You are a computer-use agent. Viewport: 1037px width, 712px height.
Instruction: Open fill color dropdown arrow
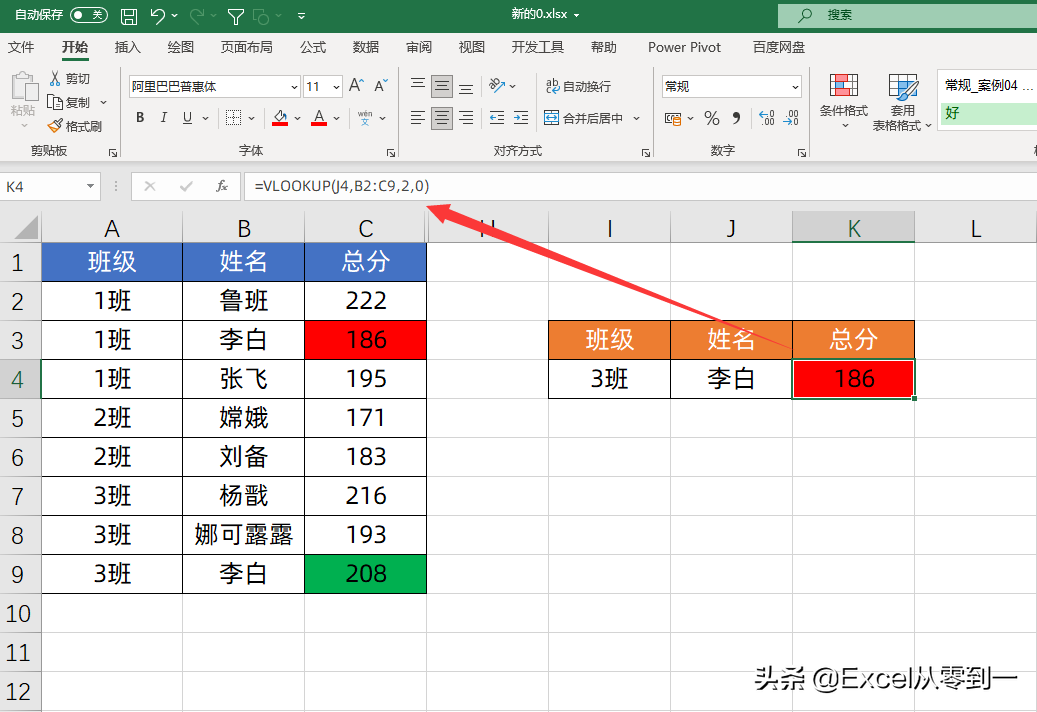298,118
